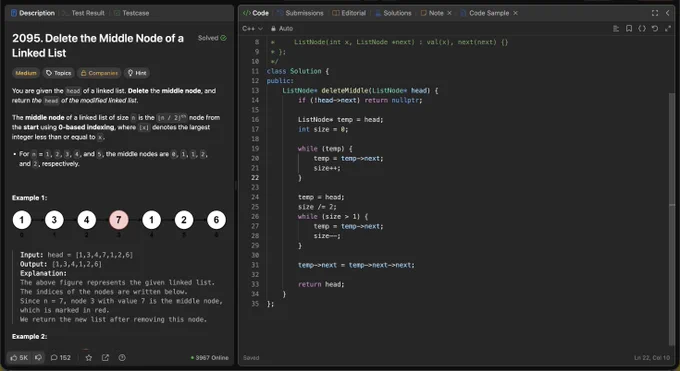This screenshot has height=371, width=680.
Task: Click the problem title text
Action: coord(98,46)
